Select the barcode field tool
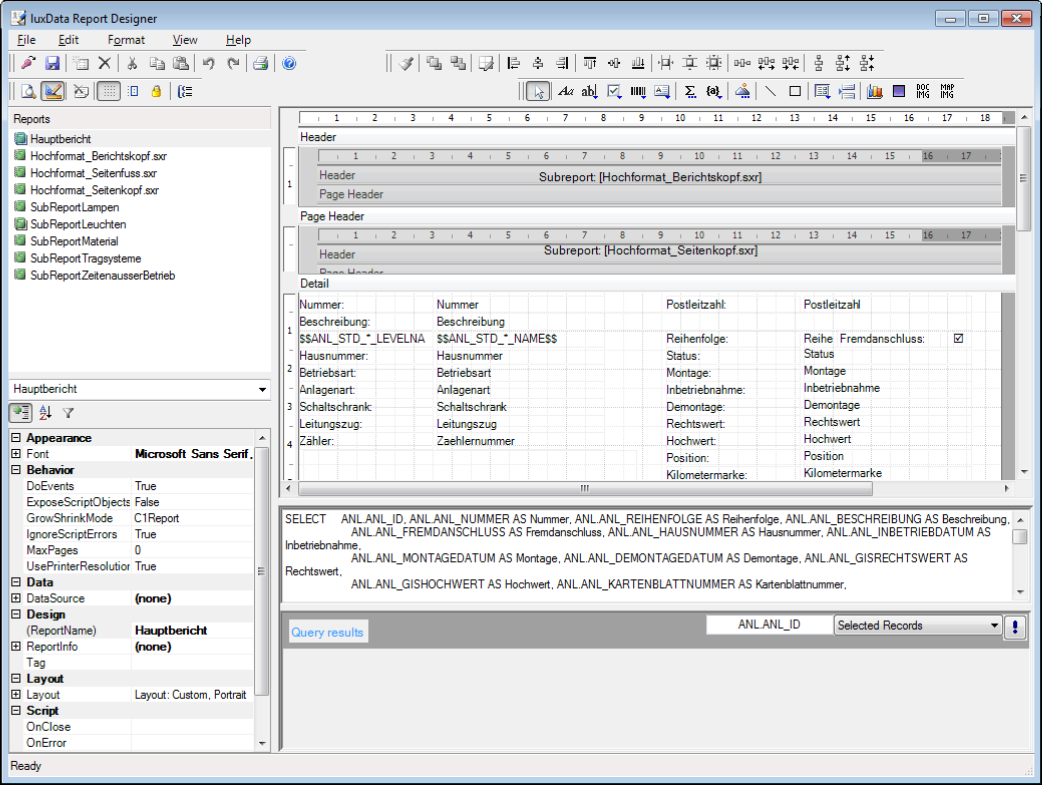The width and height of the screenshot is (1042, 785). pos(638,91)
